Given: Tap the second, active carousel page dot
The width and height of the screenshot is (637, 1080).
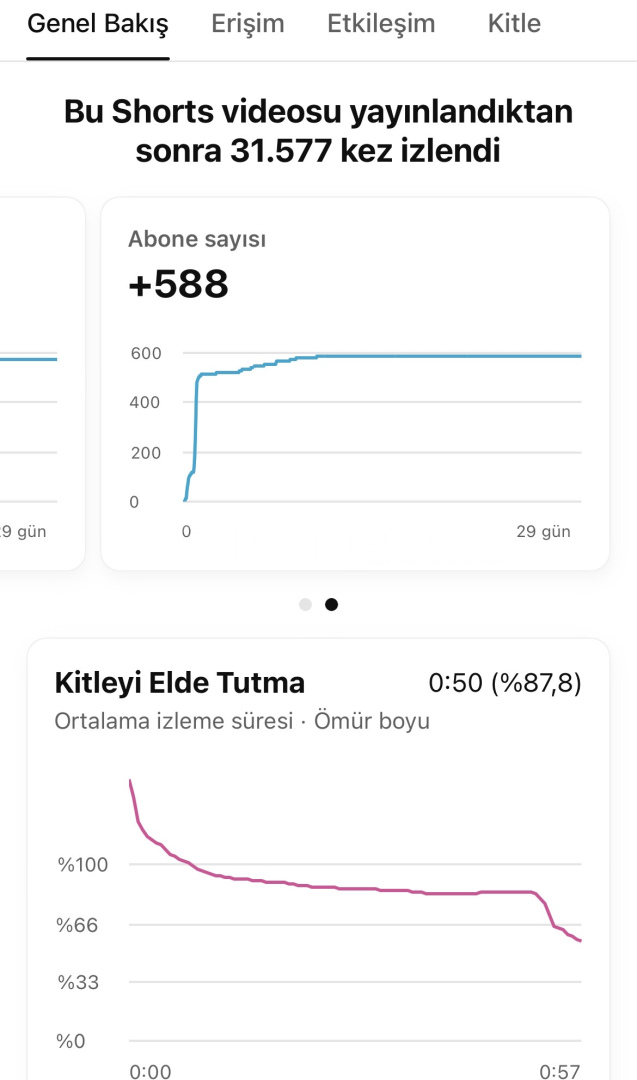Looking at the screenshot, I should coord(331,604).
